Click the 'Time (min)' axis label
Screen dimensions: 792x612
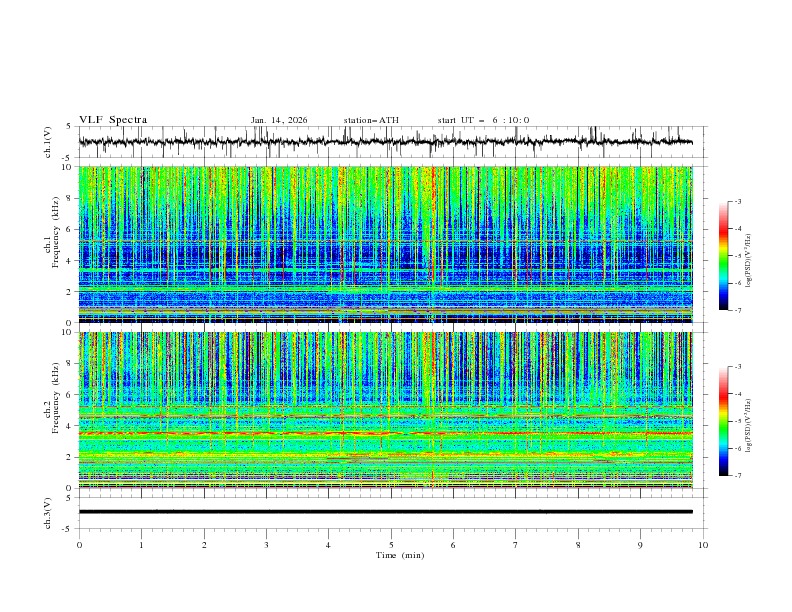400,555
